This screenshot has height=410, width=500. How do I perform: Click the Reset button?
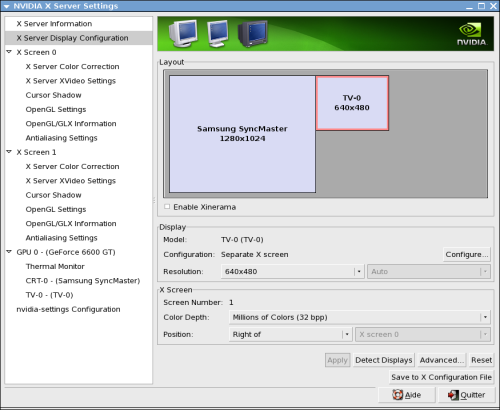click(x=481, y=360)
